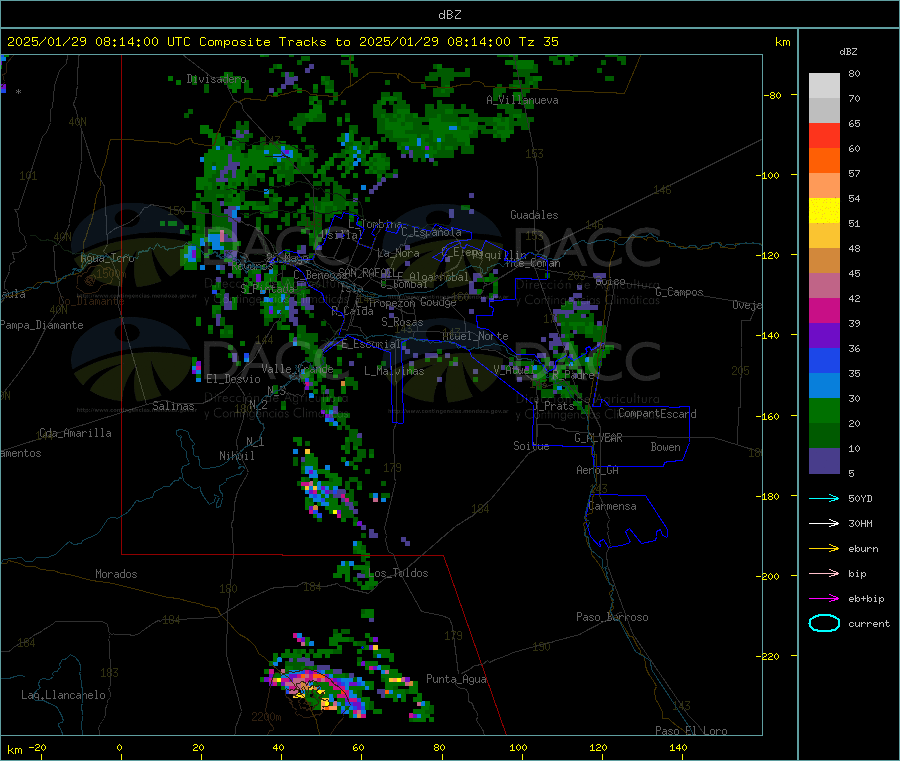
Task: Click the yellow 51–54 dBZ color band
Action: coord(824,211)
